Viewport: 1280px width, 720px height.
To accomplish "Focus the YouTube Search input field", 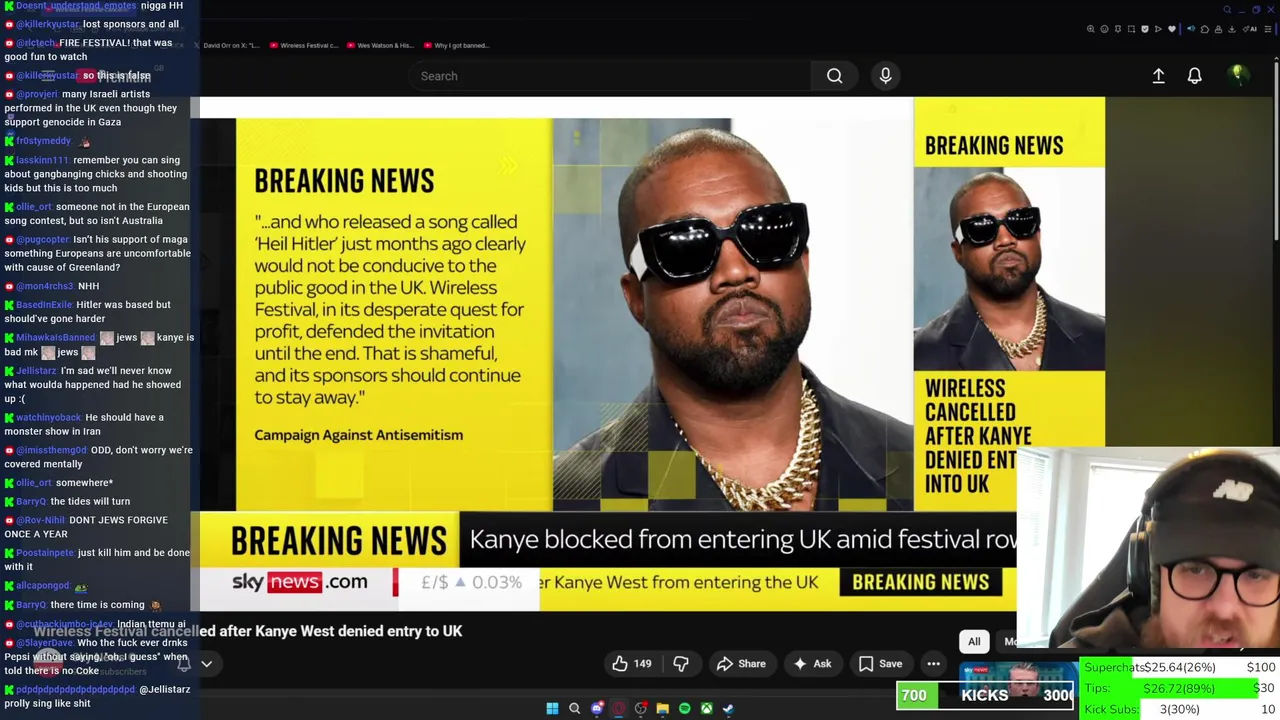I will (610, 76).
